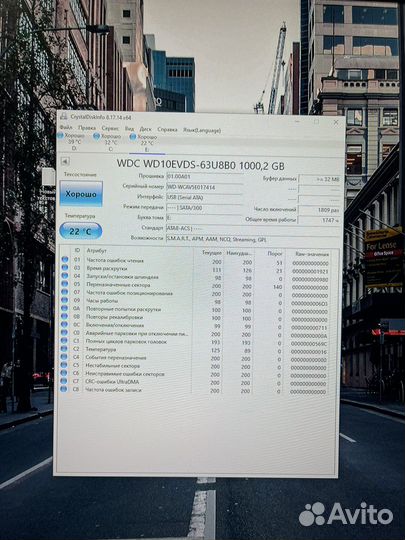This screenshot has width=405, height=540.
Task: Click the firmware field 01.00A01
Action: [x=205, y=177]
